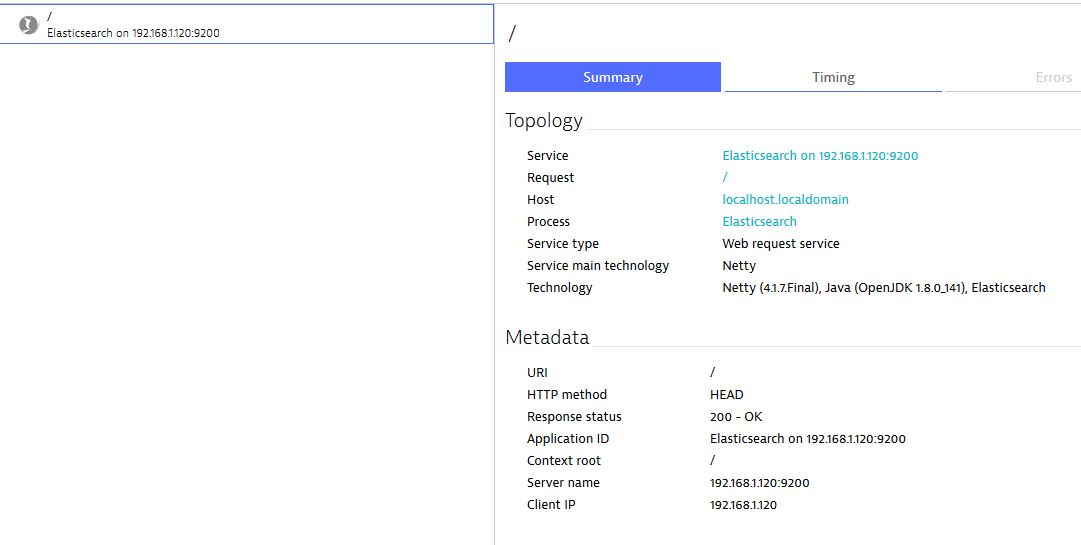Click the Metadata section heading
The image size is (1081, 545).
pyautogui.click(x=547, y=338)
